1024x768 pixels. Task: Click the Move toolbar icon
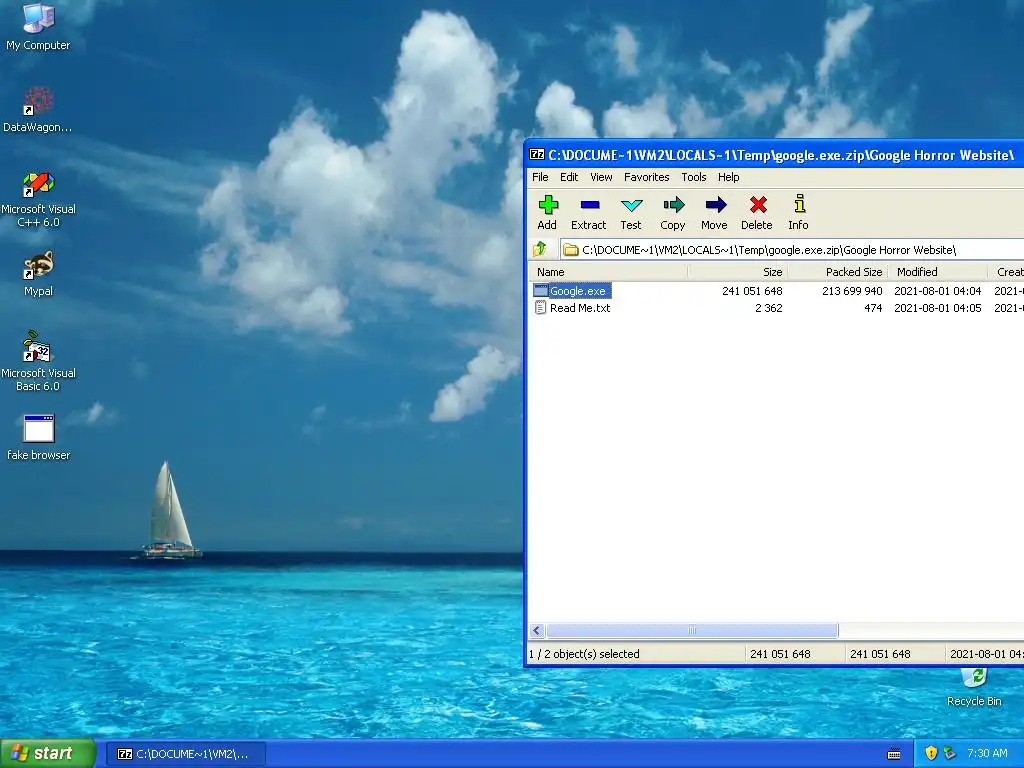point(715,205)
